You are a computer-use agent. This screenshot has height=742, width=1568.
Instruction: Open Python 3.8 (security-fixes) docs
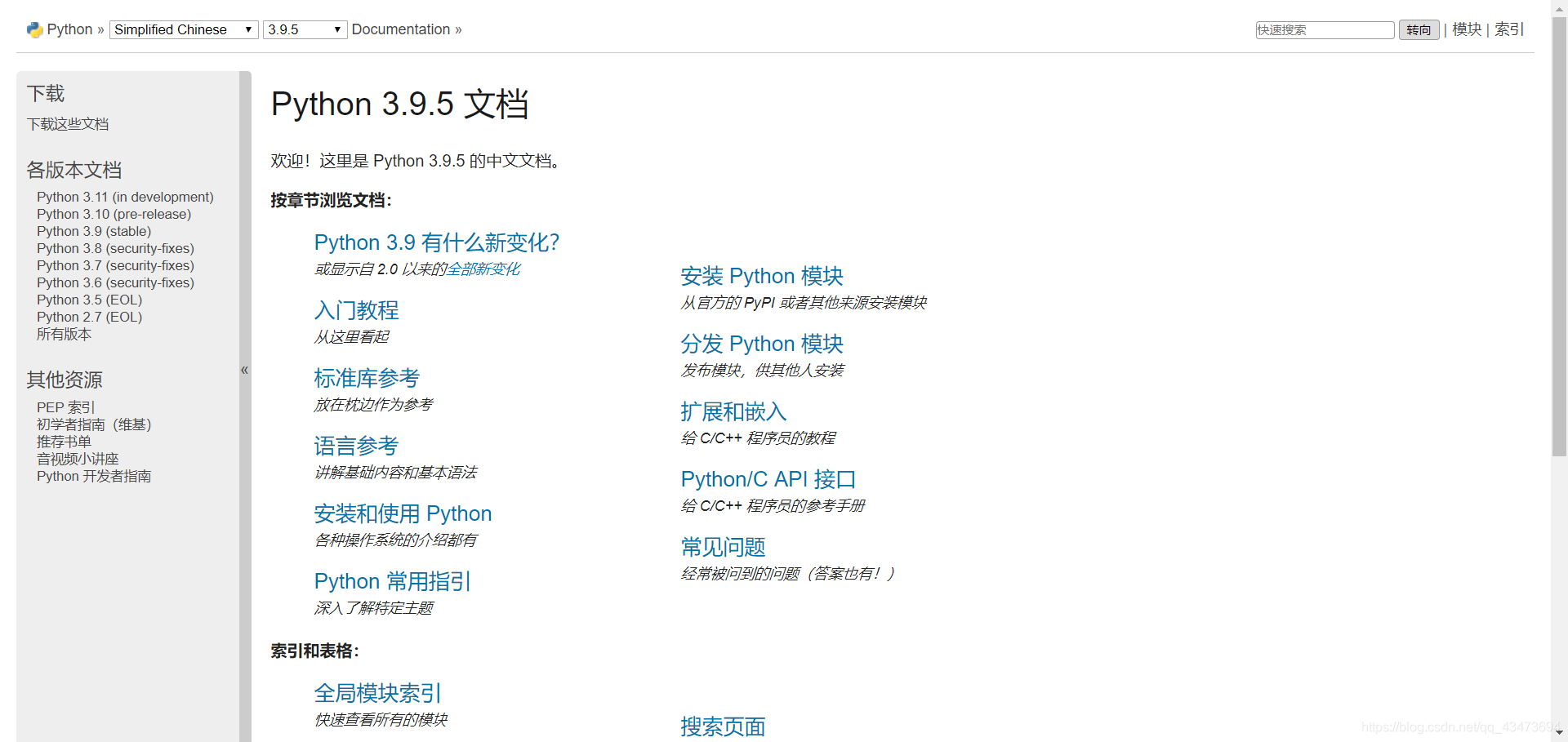[x=115, y=248]
